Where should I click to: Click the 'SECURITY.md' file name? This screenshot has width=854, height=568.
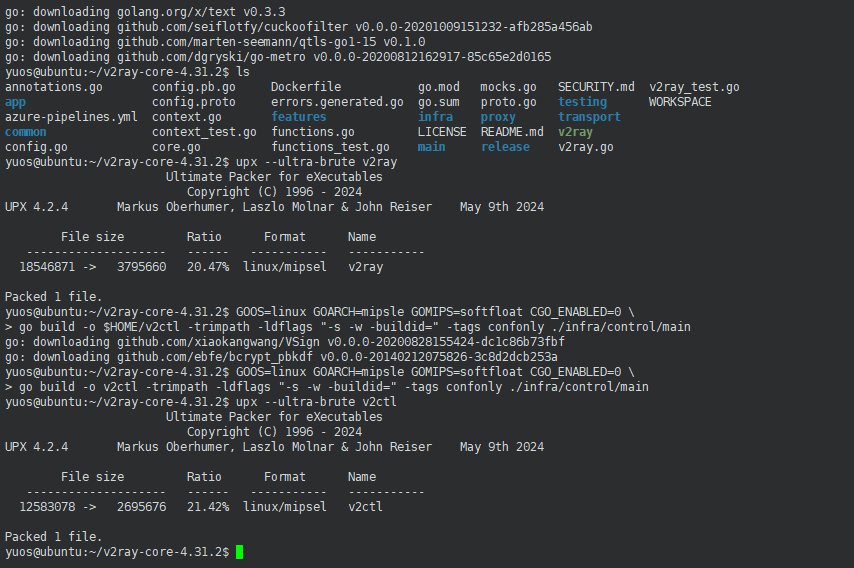pos(596,87)
